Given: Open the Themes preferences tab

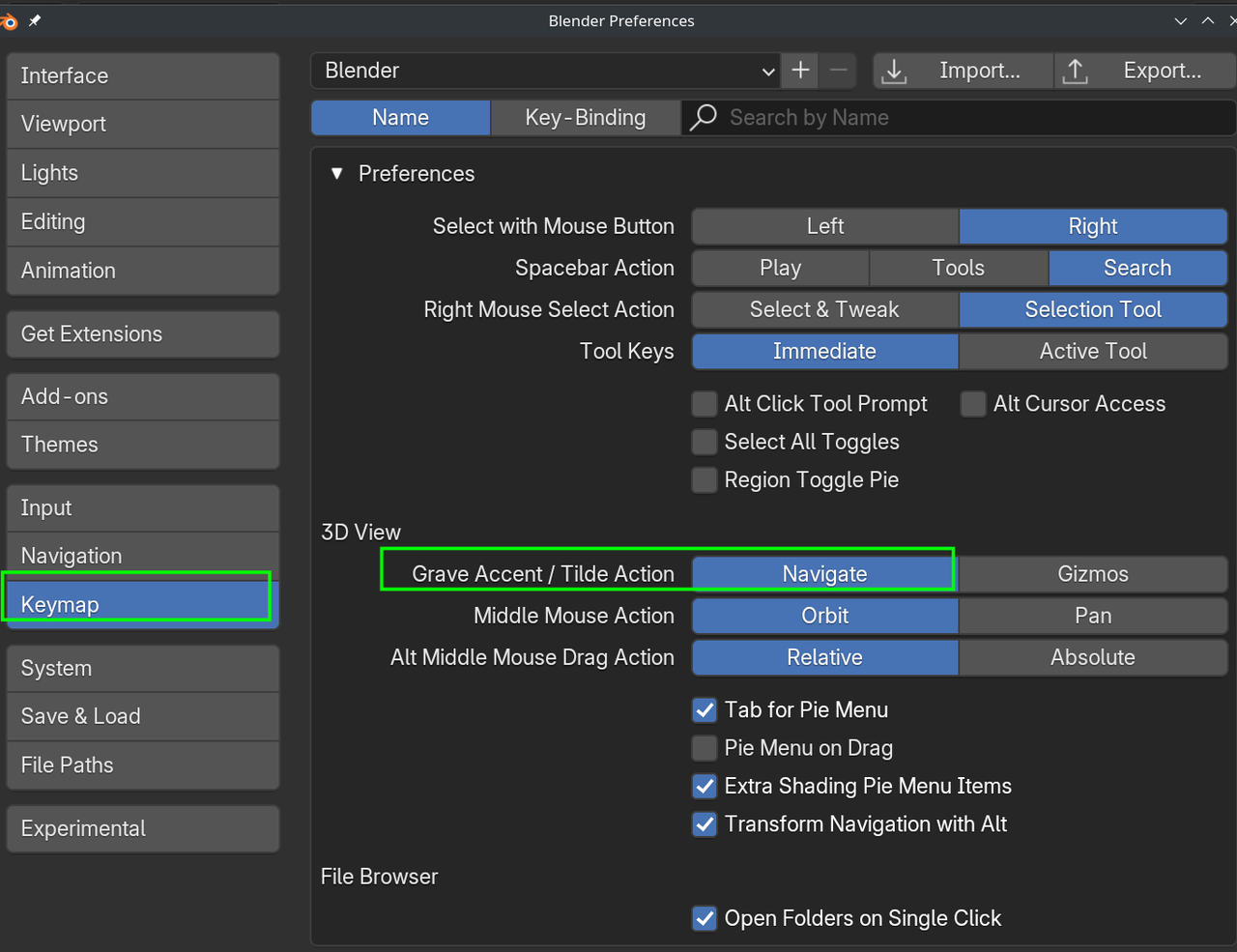Looking at the screenshot, I should point(143,445).
